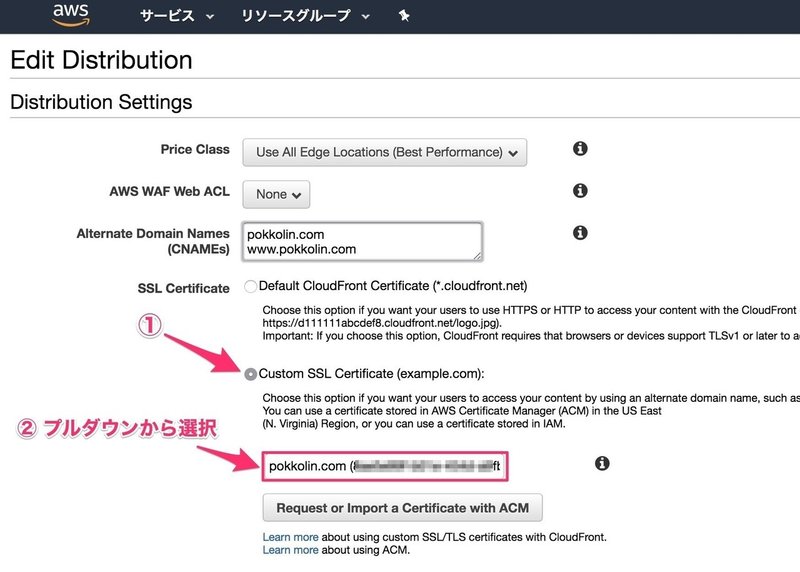Click info icon beside Alternate Domain Names
This screenshot has height=572, width=800.
point(580,233)
